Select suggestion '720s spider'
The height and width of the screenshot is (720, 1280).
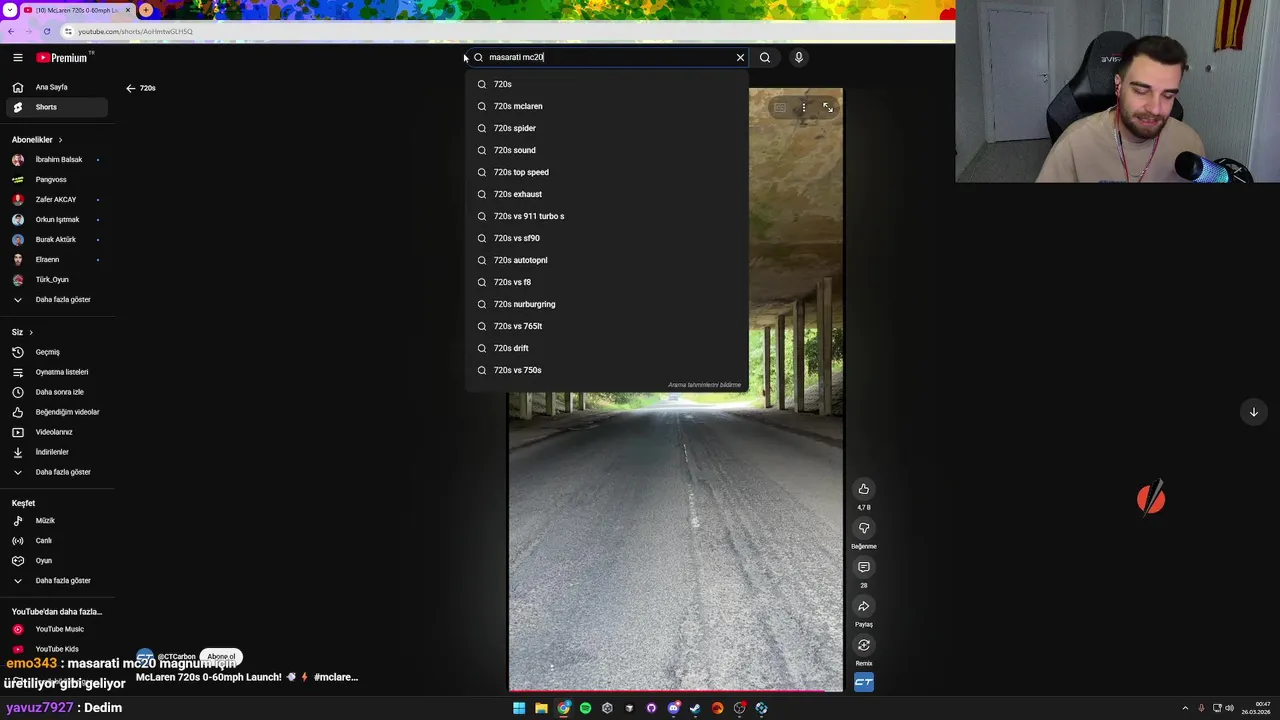click(607, 128)
